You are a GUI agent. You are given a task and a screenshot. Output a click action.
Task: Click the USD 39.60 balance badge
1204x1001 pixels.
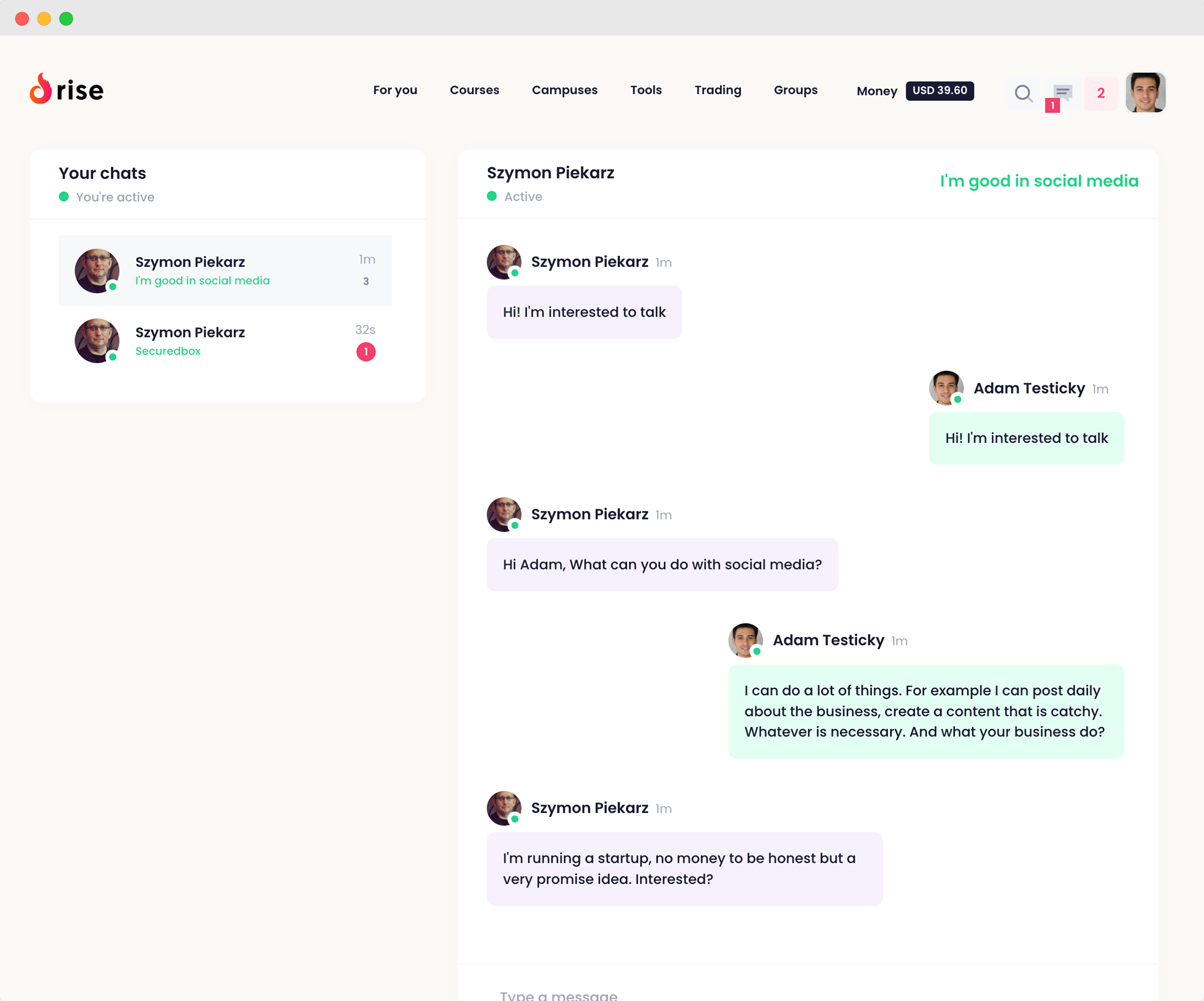(x=940, y=90)
